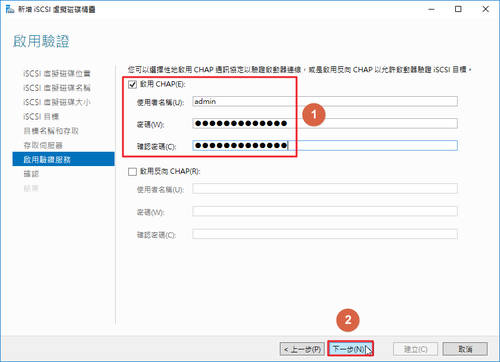
Task: Open the iSCSI 虛擬磁碟位置 step
Action: coord(57,73)
